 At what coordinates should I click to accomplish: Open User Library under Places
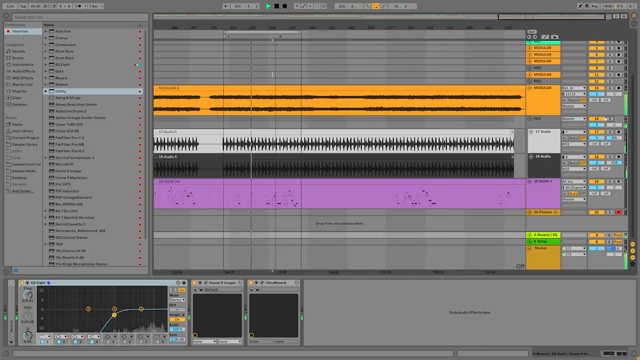[22, 131]
